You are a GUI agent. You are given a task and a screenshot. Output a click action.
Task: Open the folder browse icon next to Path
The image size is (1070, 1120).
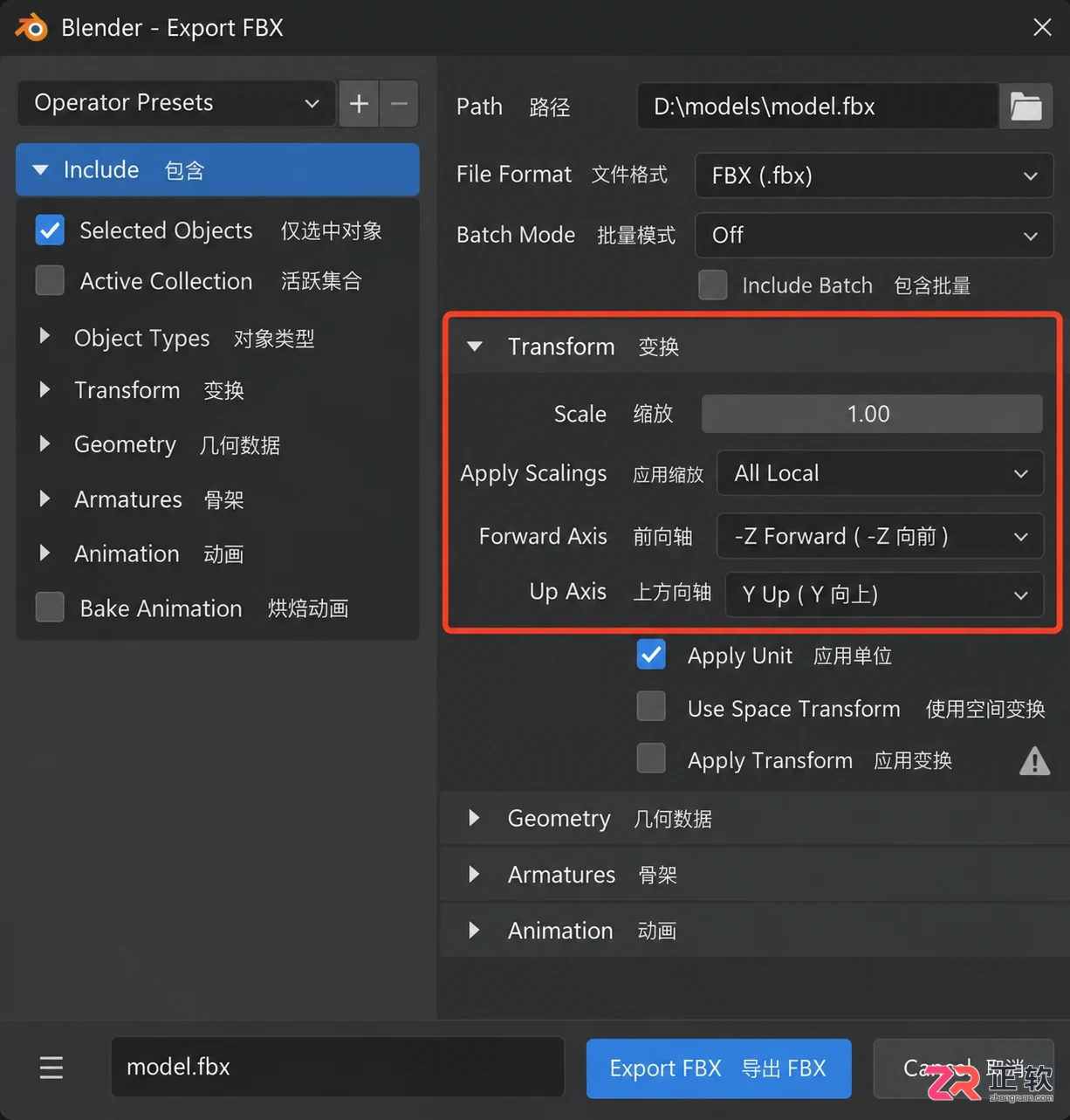[x=1025, y=107]
